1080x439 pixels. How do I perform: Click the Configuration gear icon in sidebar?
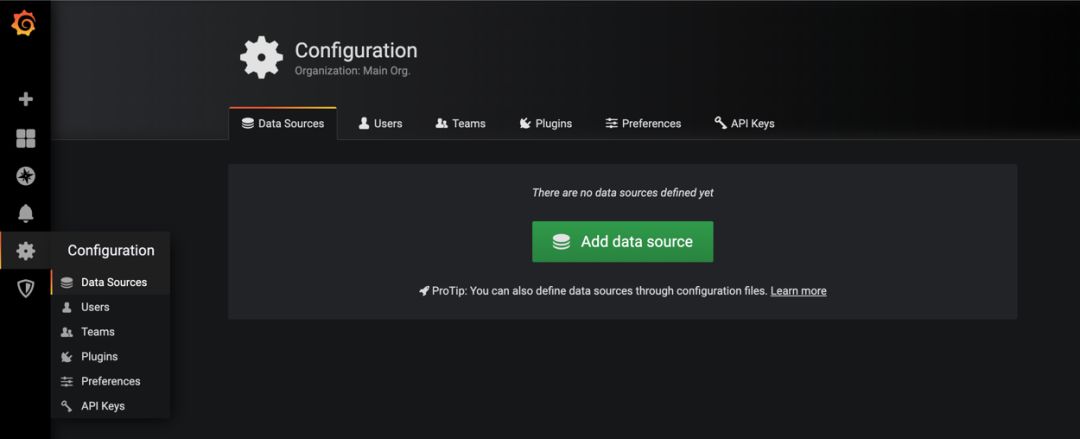coord(25,251)
